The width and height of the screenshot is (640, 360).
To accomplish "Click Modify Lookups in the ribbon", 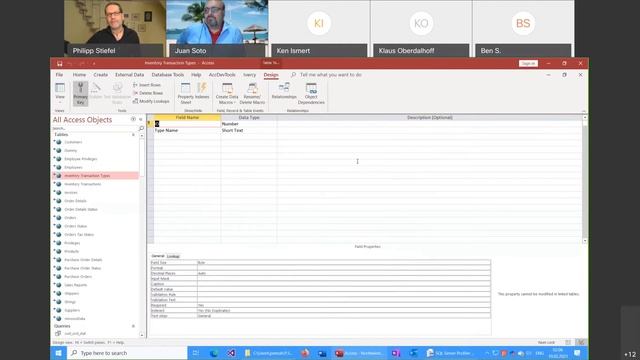I will [x=151, y=101].
